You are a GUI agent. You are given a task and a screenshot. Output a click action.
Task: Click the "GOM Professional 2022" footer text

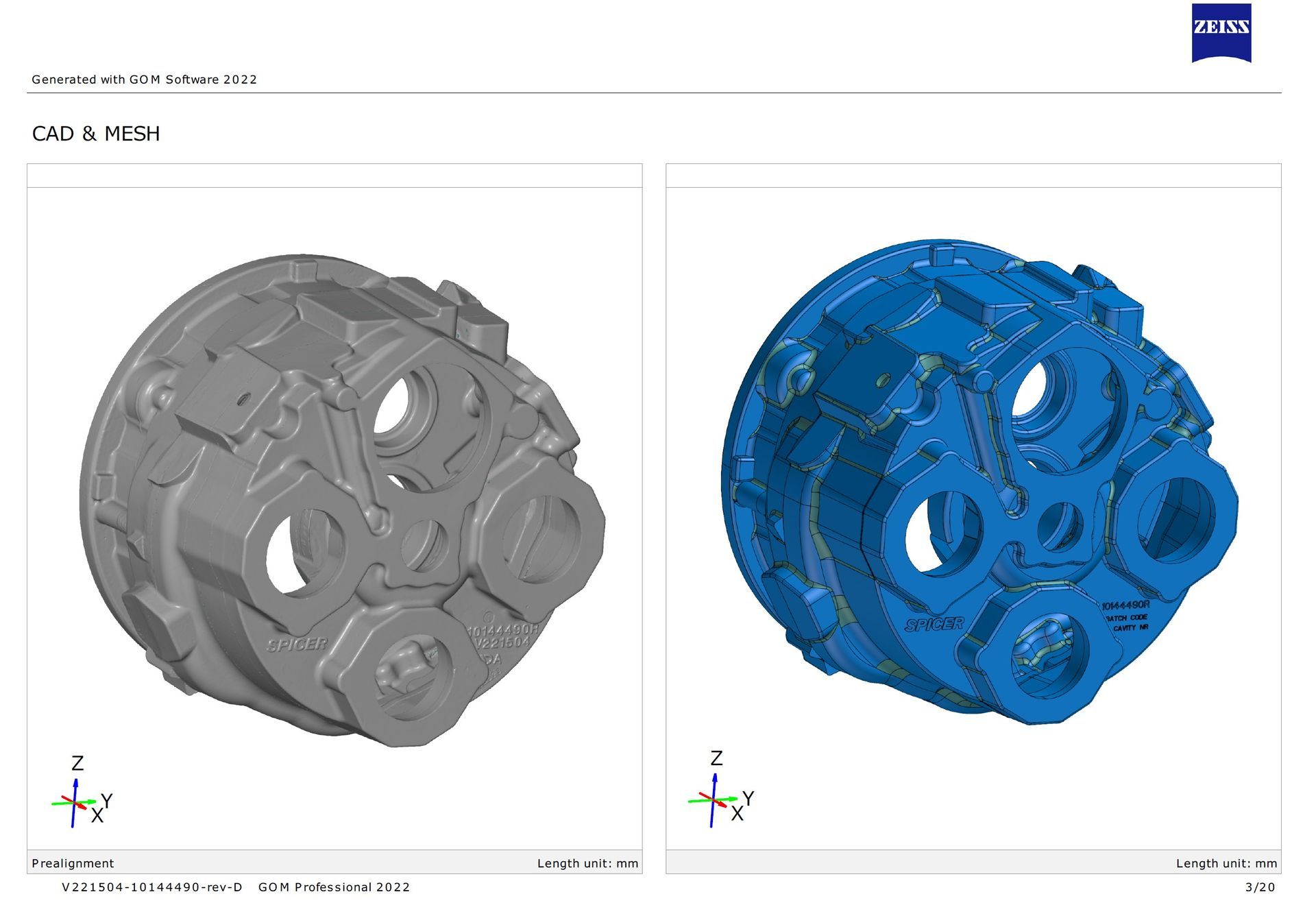click(334, 887)
